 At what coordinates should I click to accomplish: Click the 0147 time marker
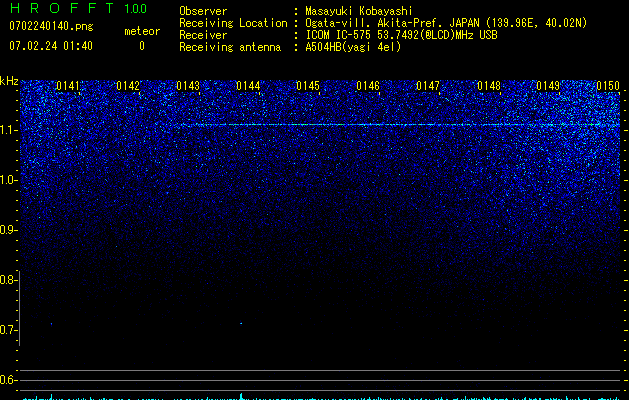click(428, 86)
